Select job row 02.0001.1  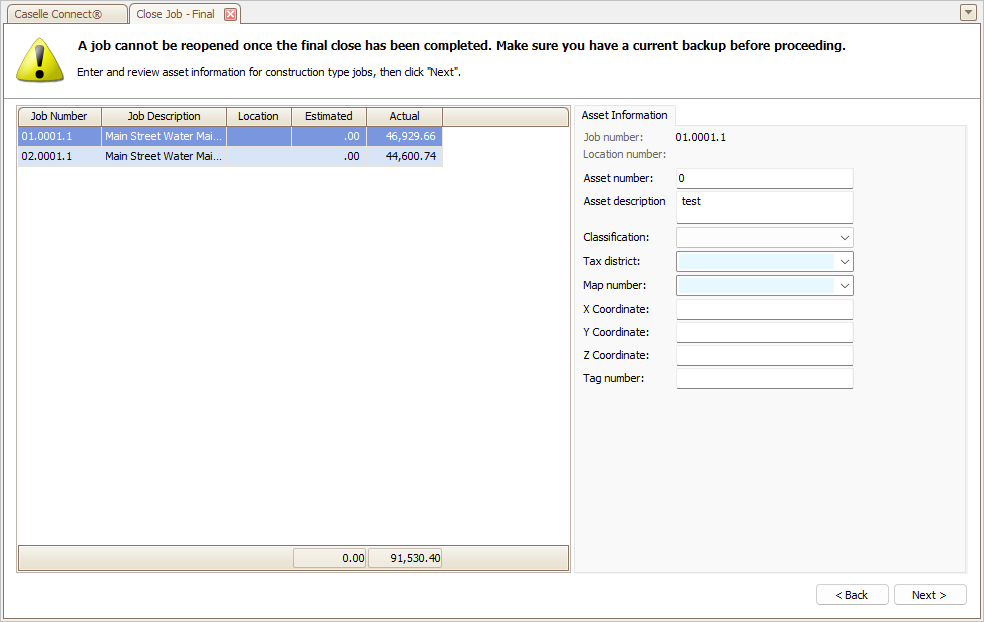230,156
